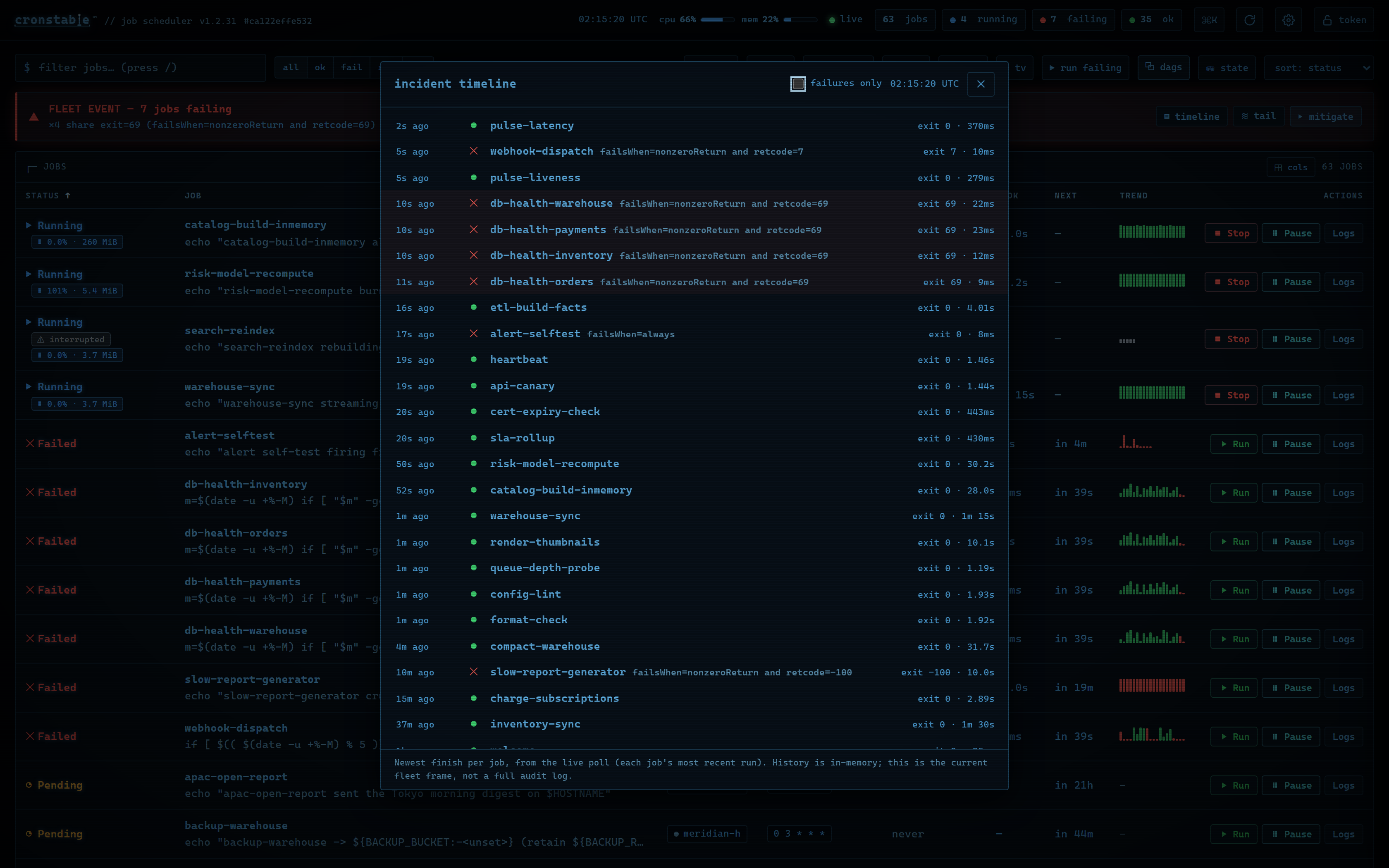Open the command palette shortcut icon

click(1209, 20)
